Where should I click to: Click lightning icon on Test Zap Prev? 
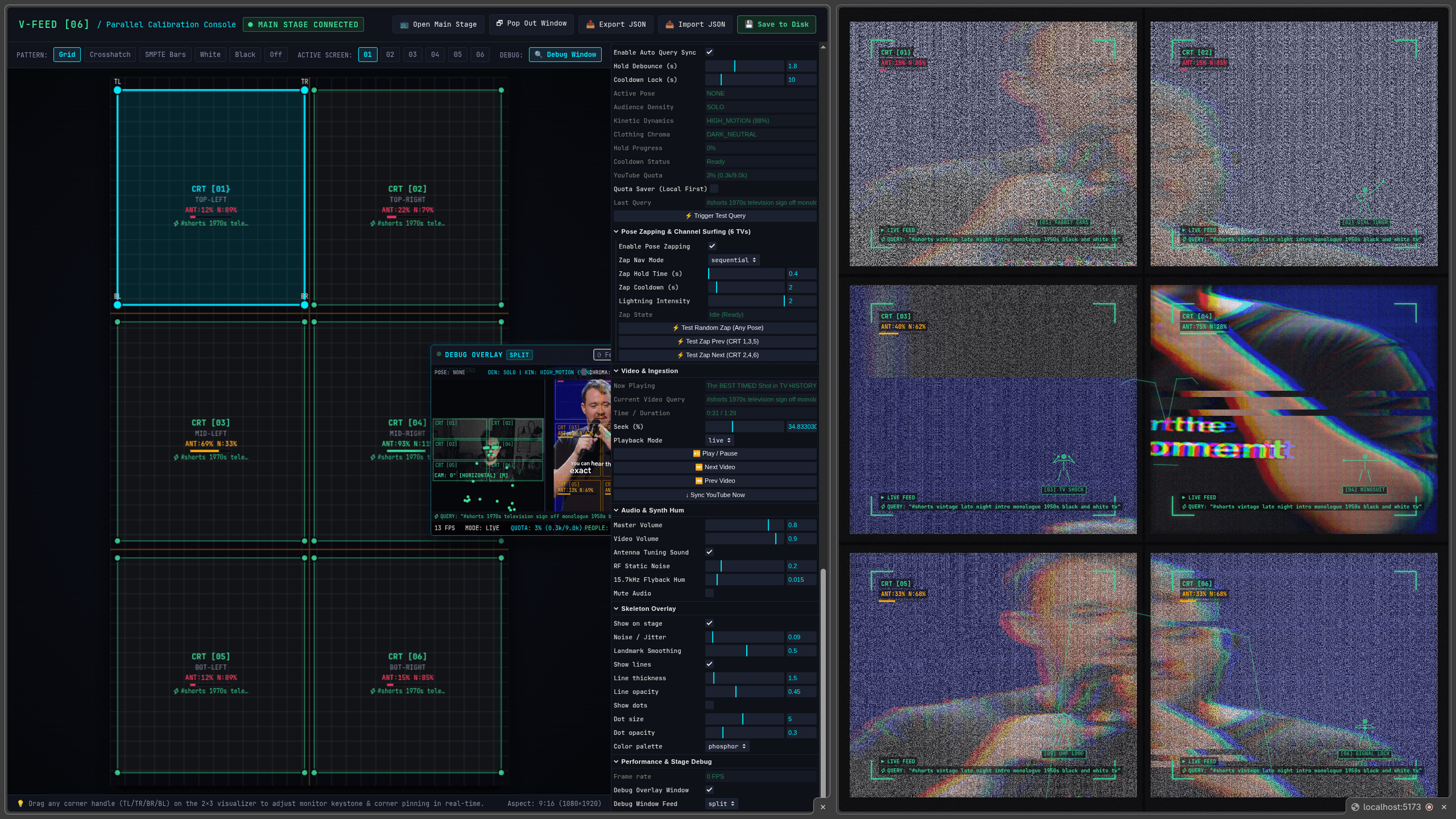pos(681,342)
